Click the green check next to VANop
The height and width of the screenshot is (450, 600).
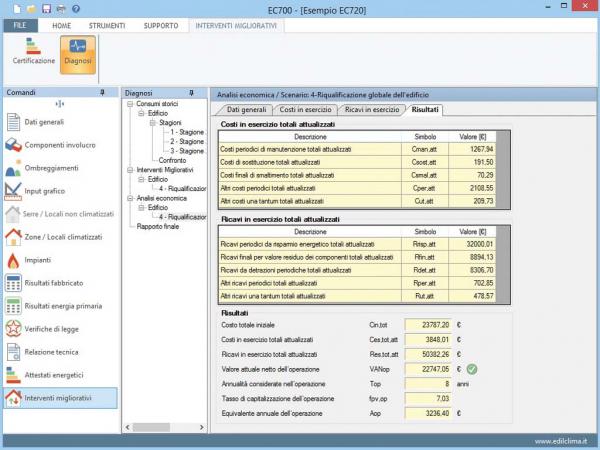(x=472, y=369)
